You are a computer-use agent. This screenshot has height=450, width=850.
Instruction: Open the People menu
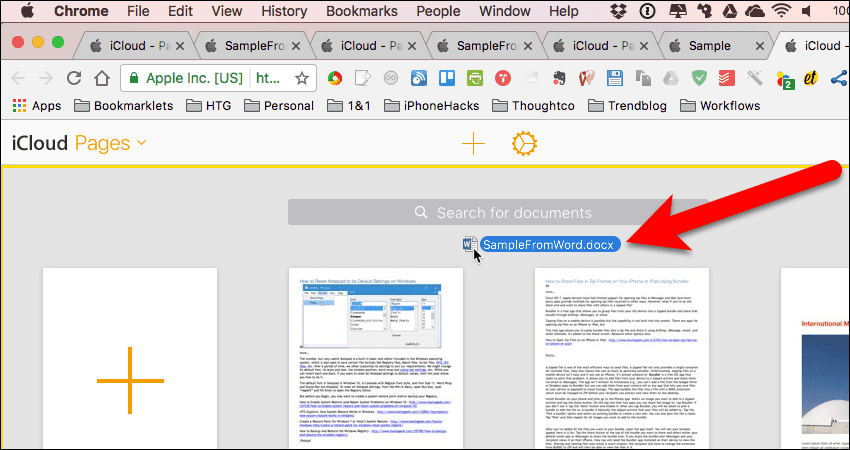(x=439, y=11)
